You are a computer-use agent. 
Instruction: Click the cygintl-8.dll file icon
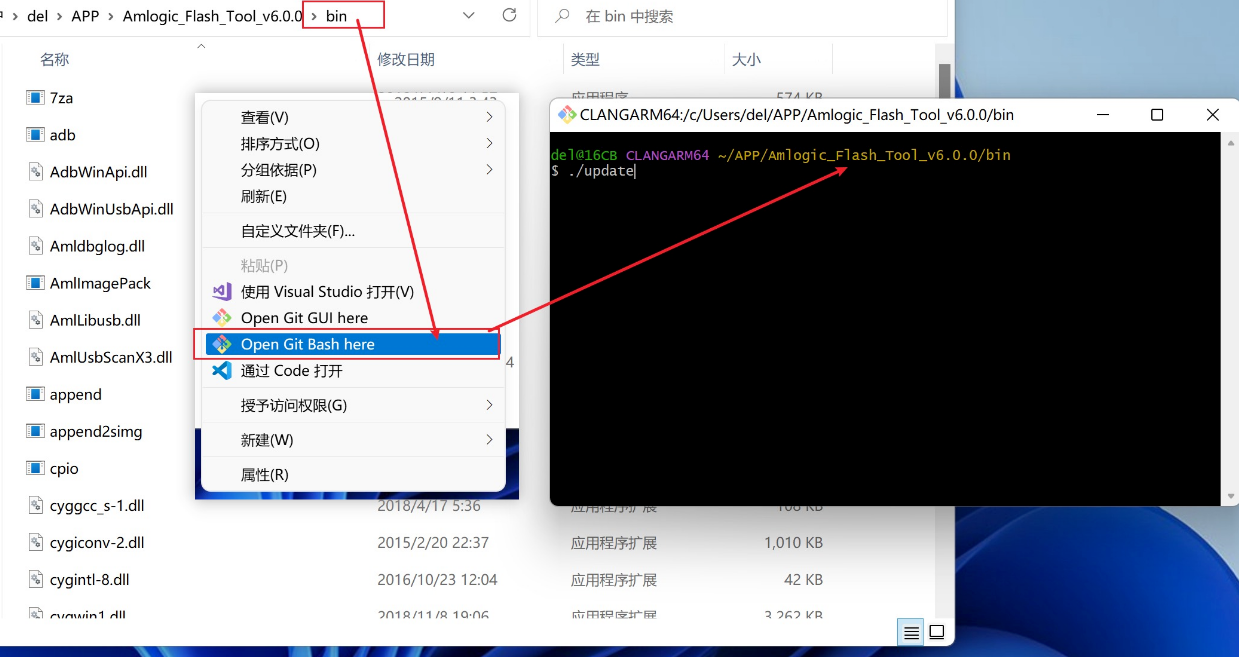click(x=35, y=579)
